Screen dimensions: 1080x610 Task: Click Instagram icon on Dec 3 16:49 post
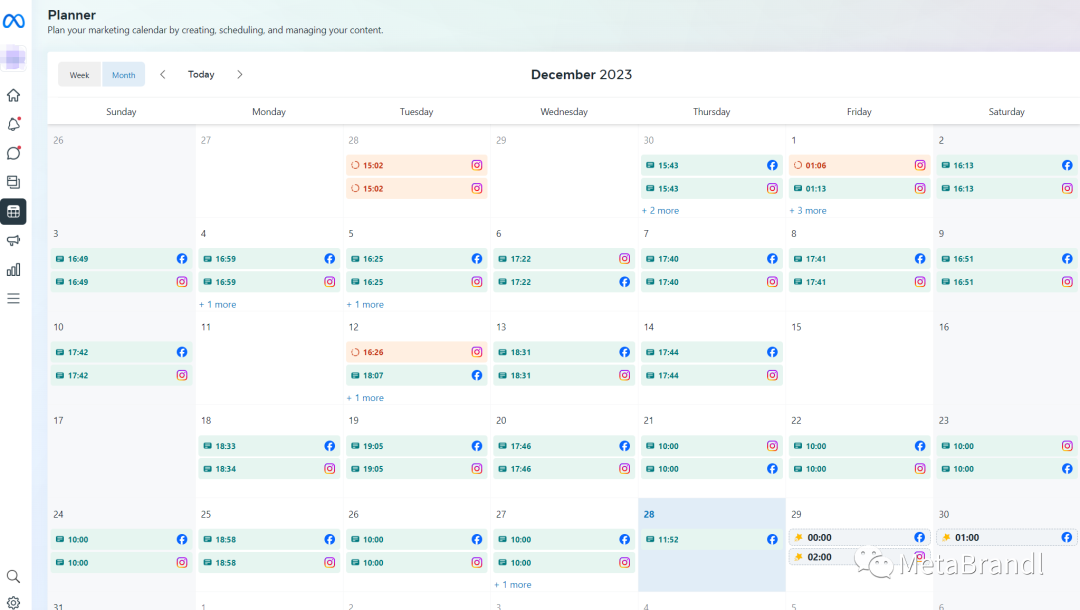point(182,282)
